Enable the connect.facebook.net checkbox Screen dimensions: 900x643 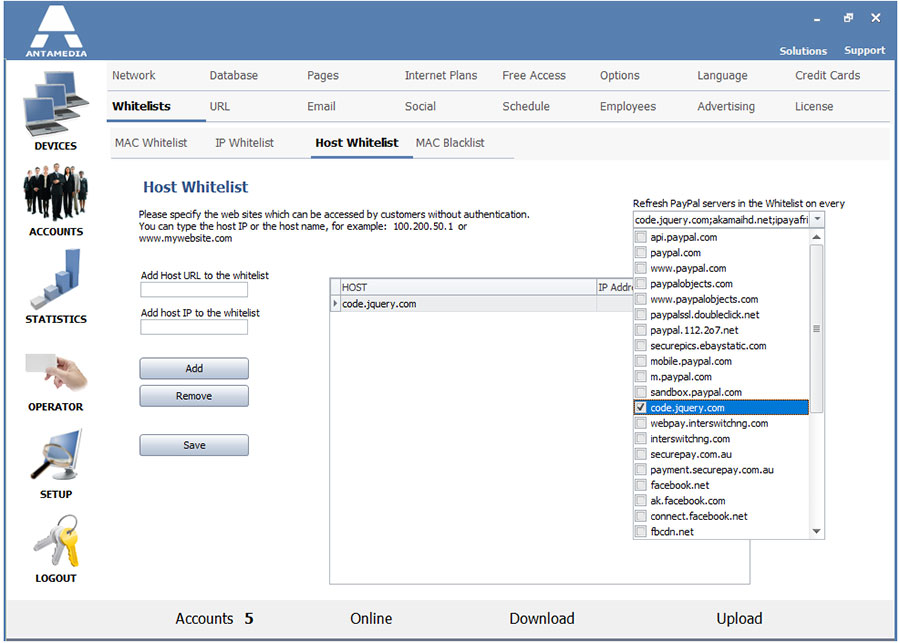pyautogui.click(x=641, y=516)
